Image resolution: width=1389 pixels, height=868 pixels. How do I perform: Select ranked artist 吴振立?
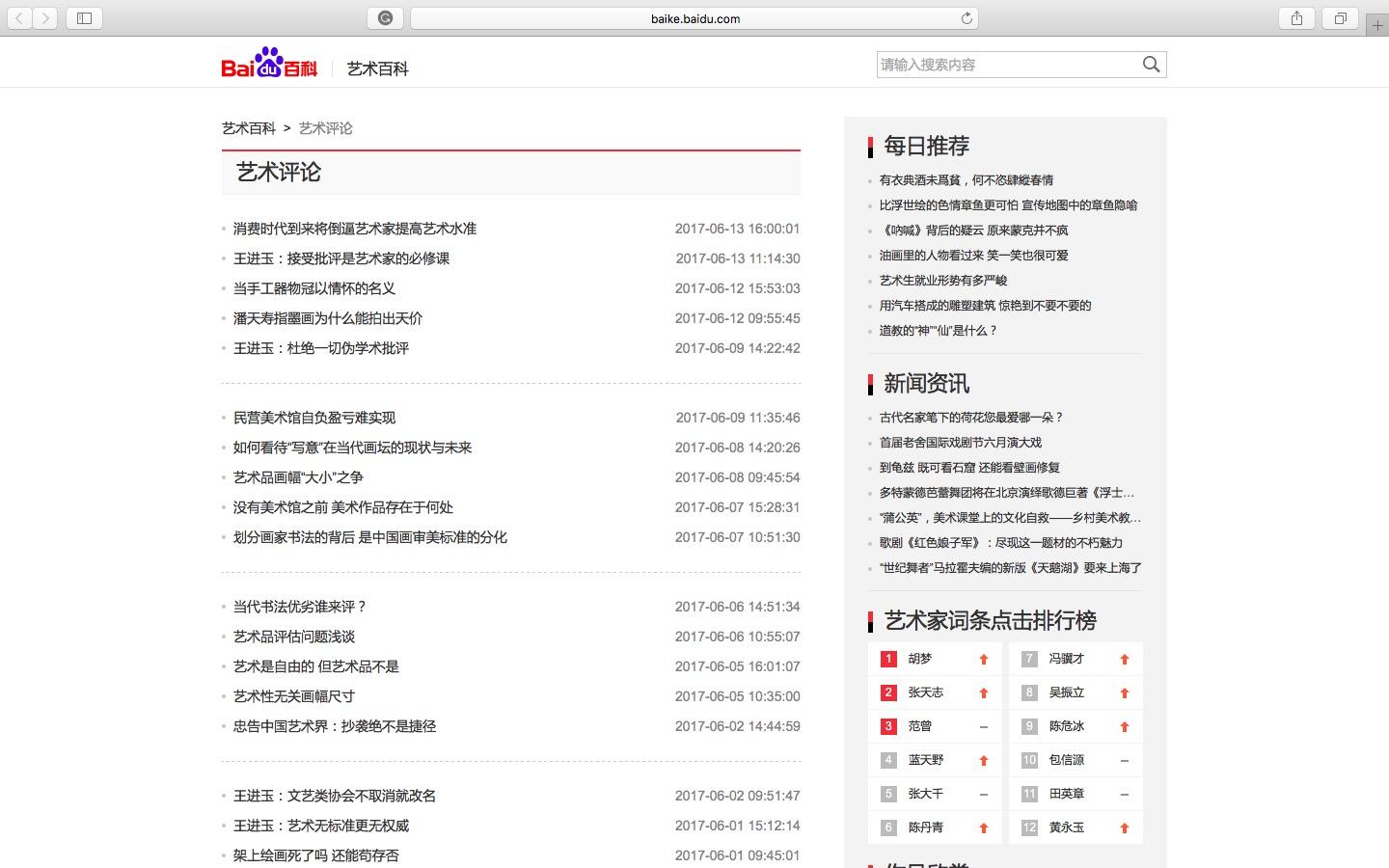click(1067, 692)
